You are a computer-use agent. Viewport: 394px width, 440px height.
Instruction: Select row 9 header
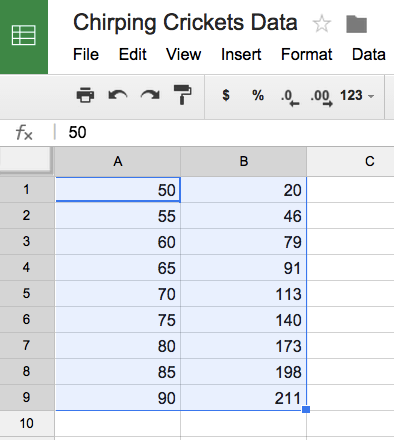pos(27,398)
